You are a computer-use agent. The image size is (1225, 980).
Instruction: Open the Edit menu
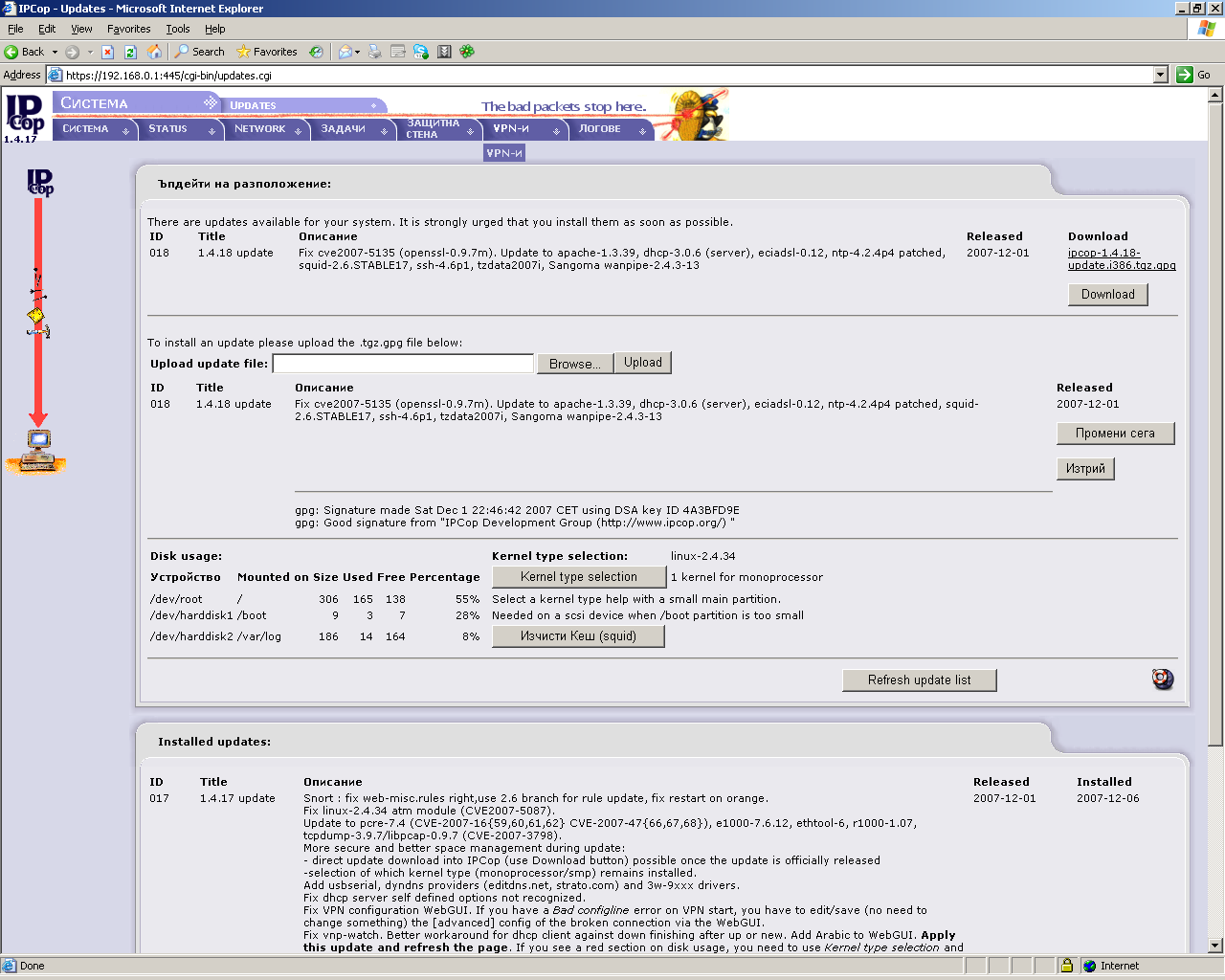[x=47, y=29]
